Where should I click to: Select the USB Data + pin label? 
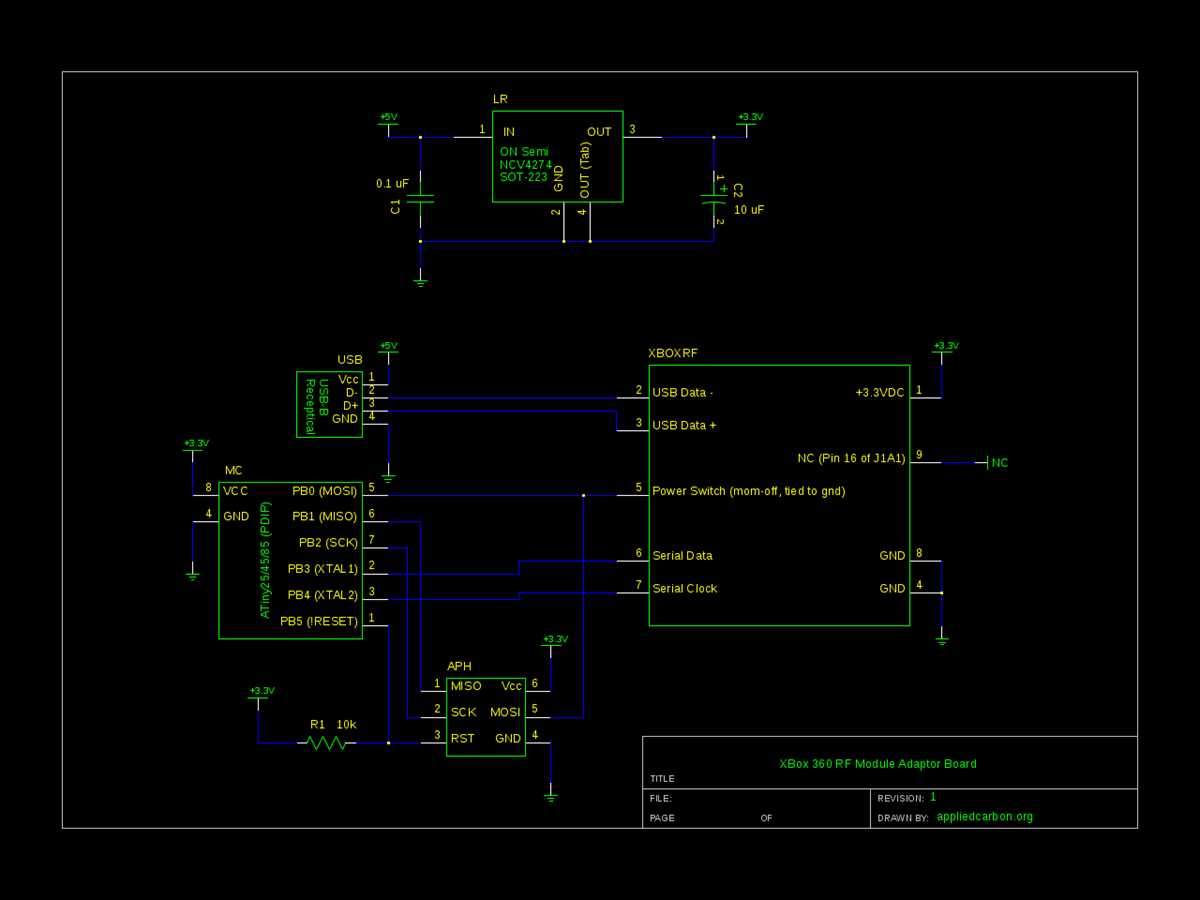(x=684, y=425)
